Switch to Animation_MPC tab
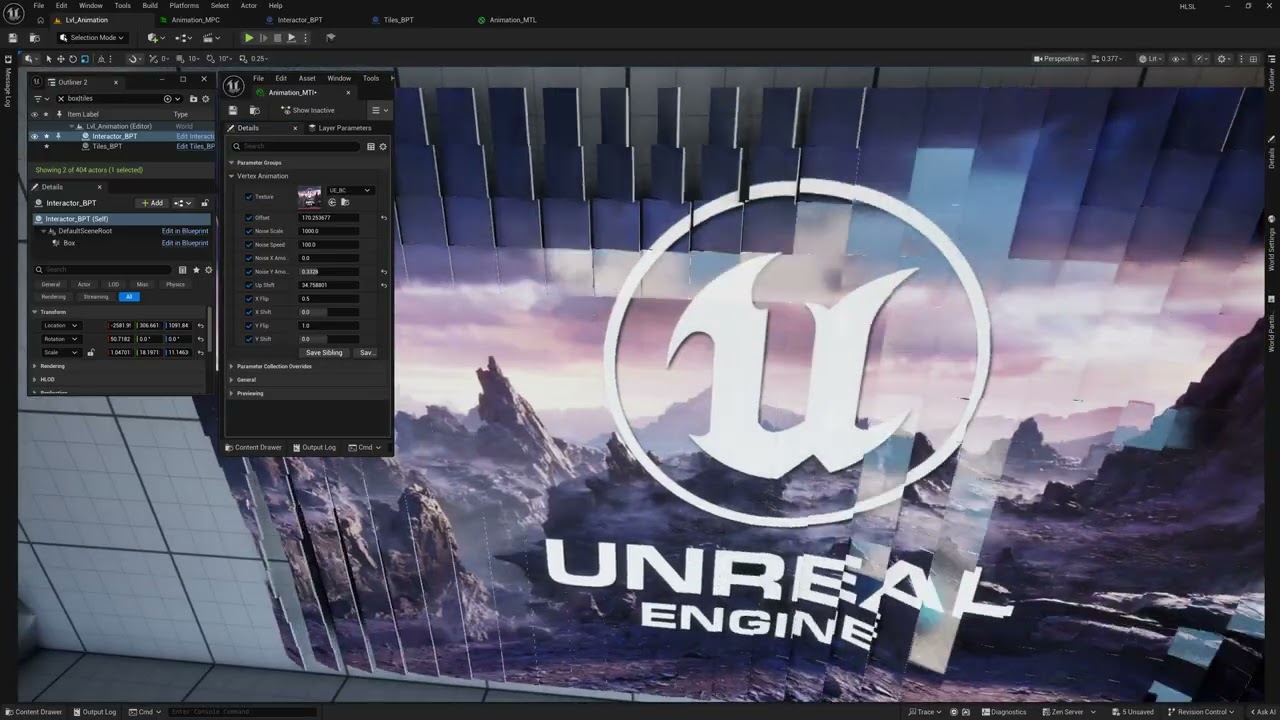The height and width of the screenshot is (720, 1280). click(x=195, y=20)
